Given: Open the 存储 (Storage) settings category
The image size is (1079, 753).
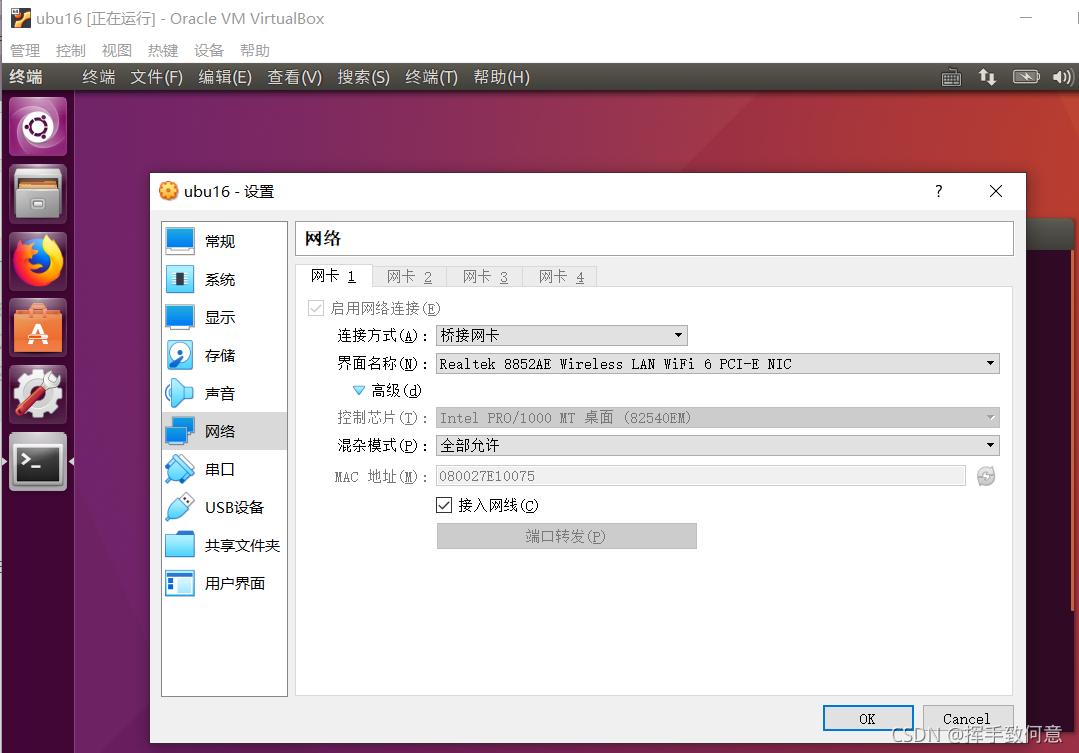Looking at the screenshot, I should 224,355.
